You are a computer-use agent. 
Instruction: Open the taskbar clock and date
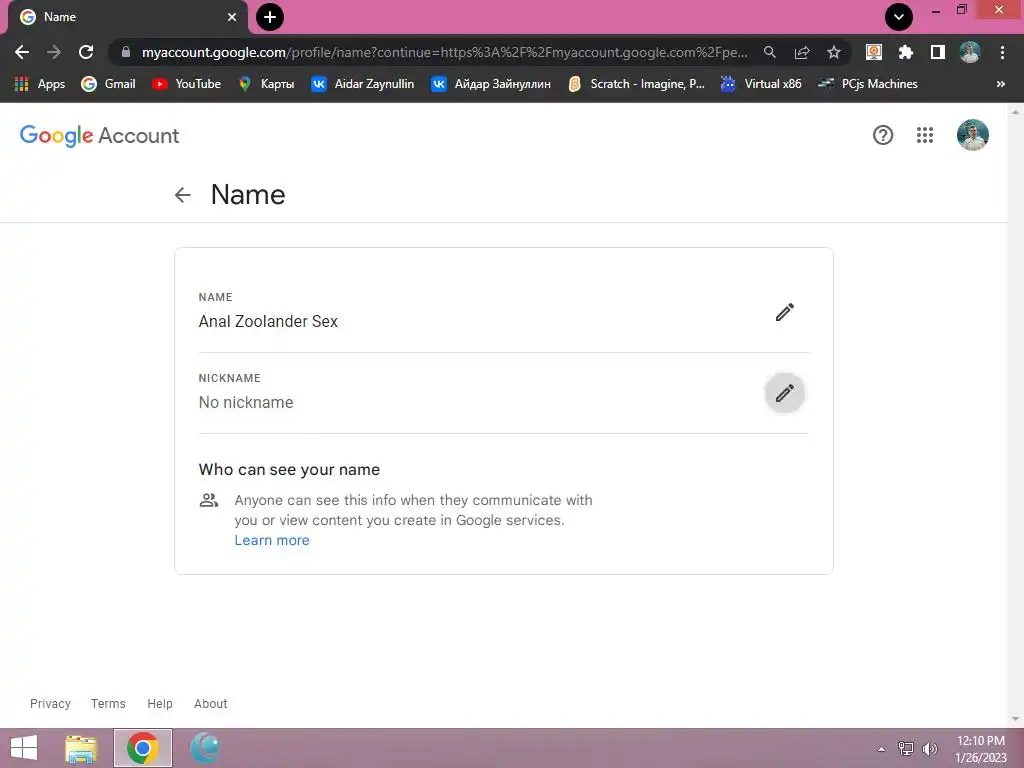click(980, 749)
